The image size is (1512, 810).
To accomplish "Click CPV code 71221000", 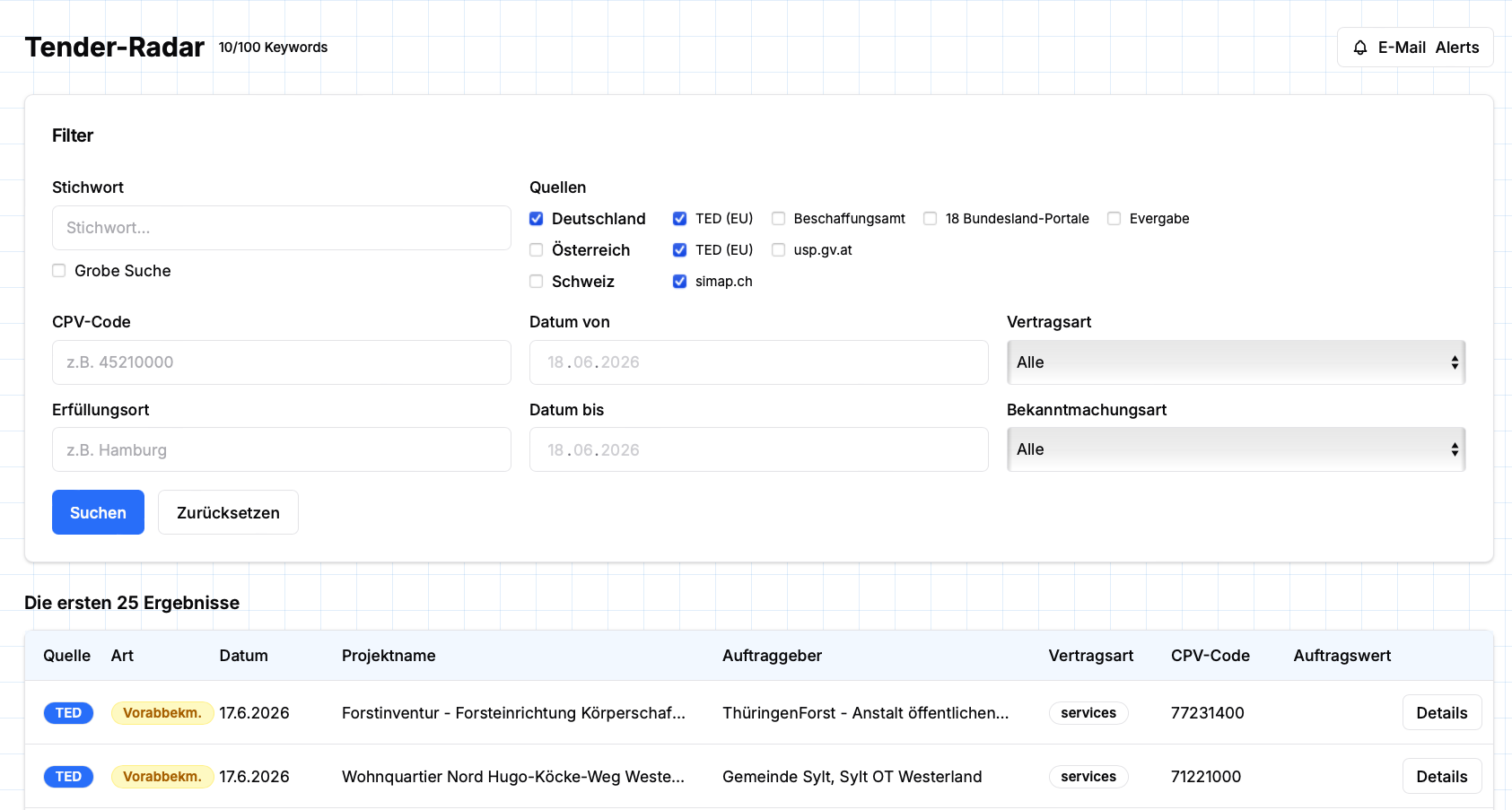I will tap(1206, 776).
